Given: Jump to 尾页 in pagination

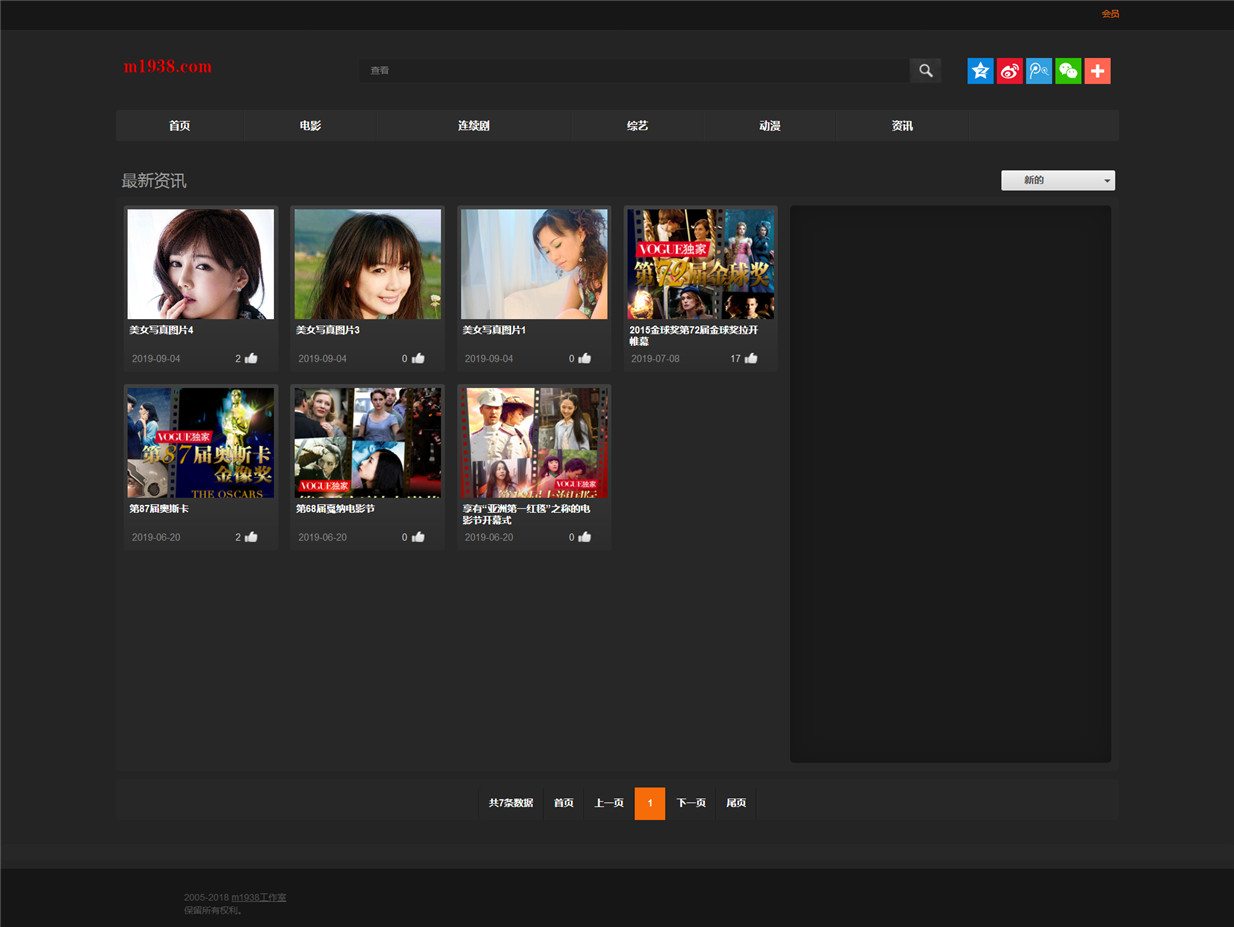Looking at the screenshot, I should tap(736, 803).
